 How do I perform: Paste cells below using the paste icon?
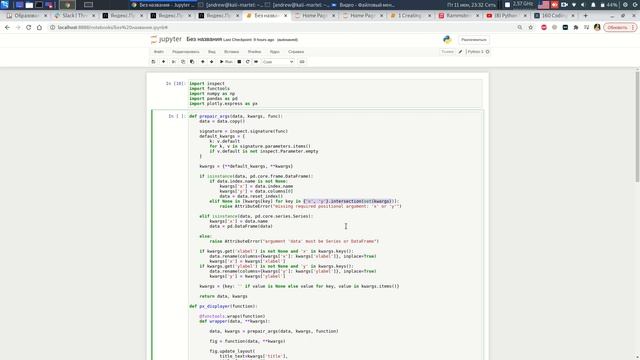[x=192, y=62]
